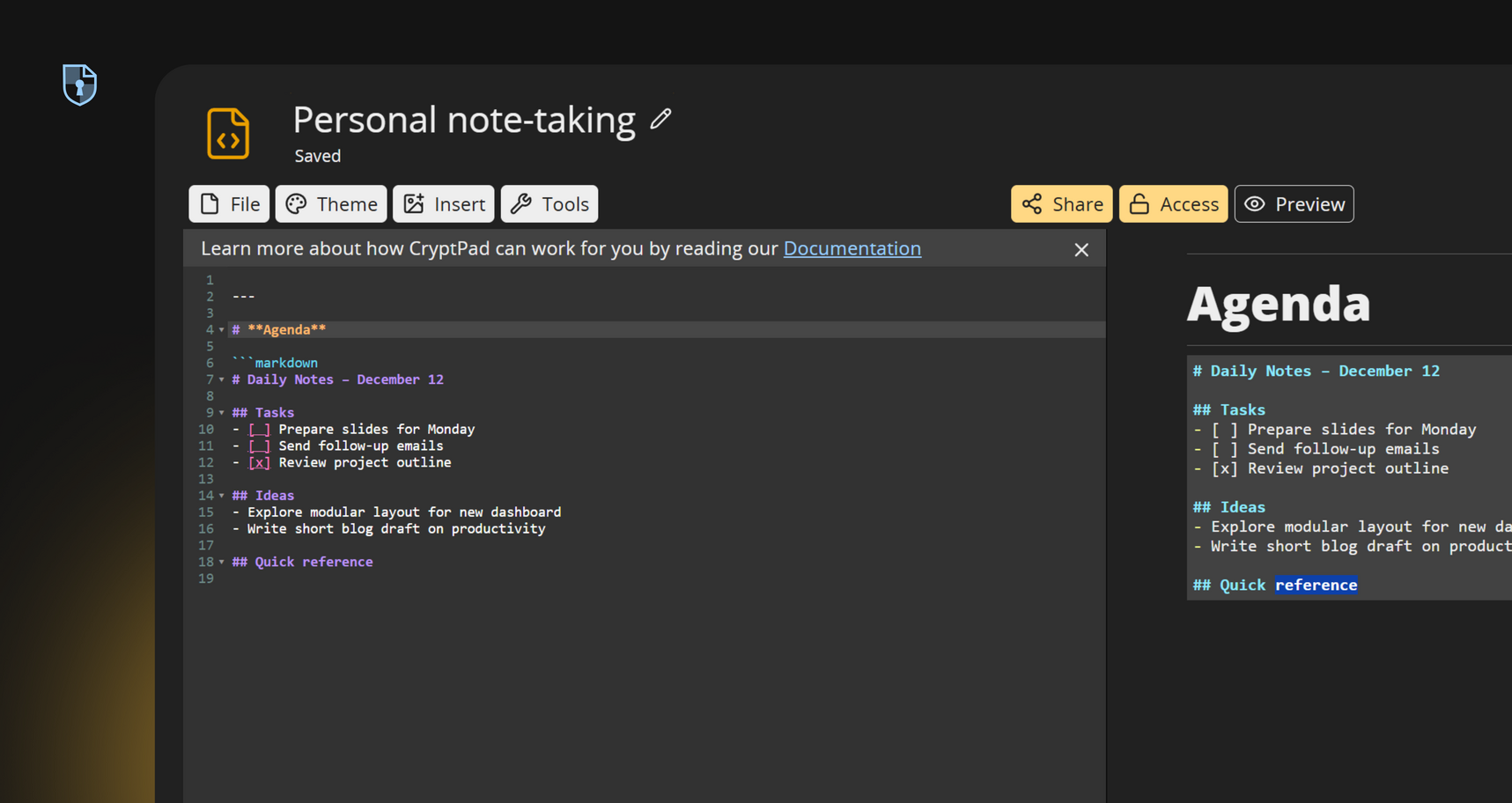Click the checked box for Review project outline
Viewport: 1512px width, 803px height.
[x=259, y=463]
